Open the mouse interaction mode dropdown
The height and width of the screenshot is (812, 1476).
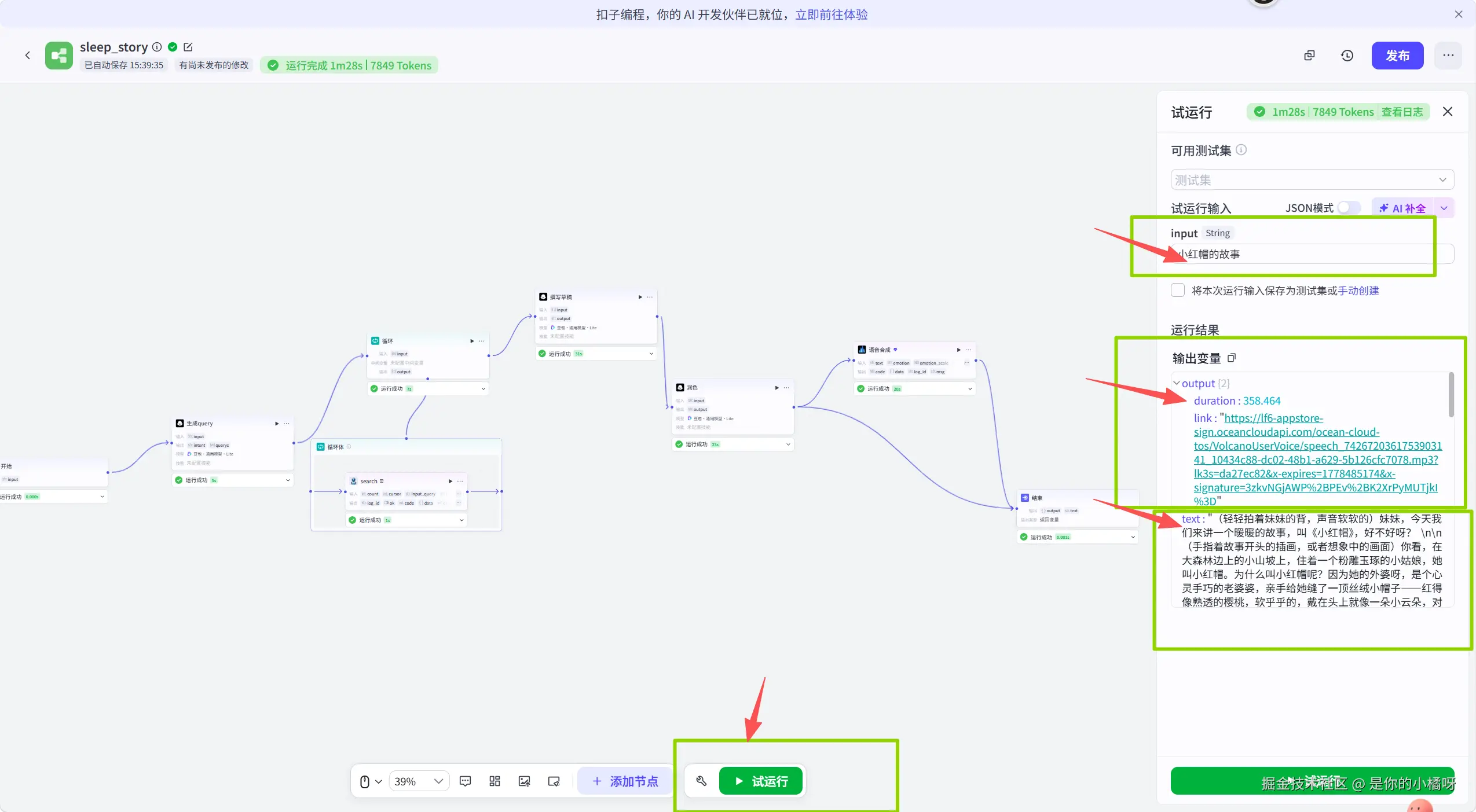tap(371, 781)
